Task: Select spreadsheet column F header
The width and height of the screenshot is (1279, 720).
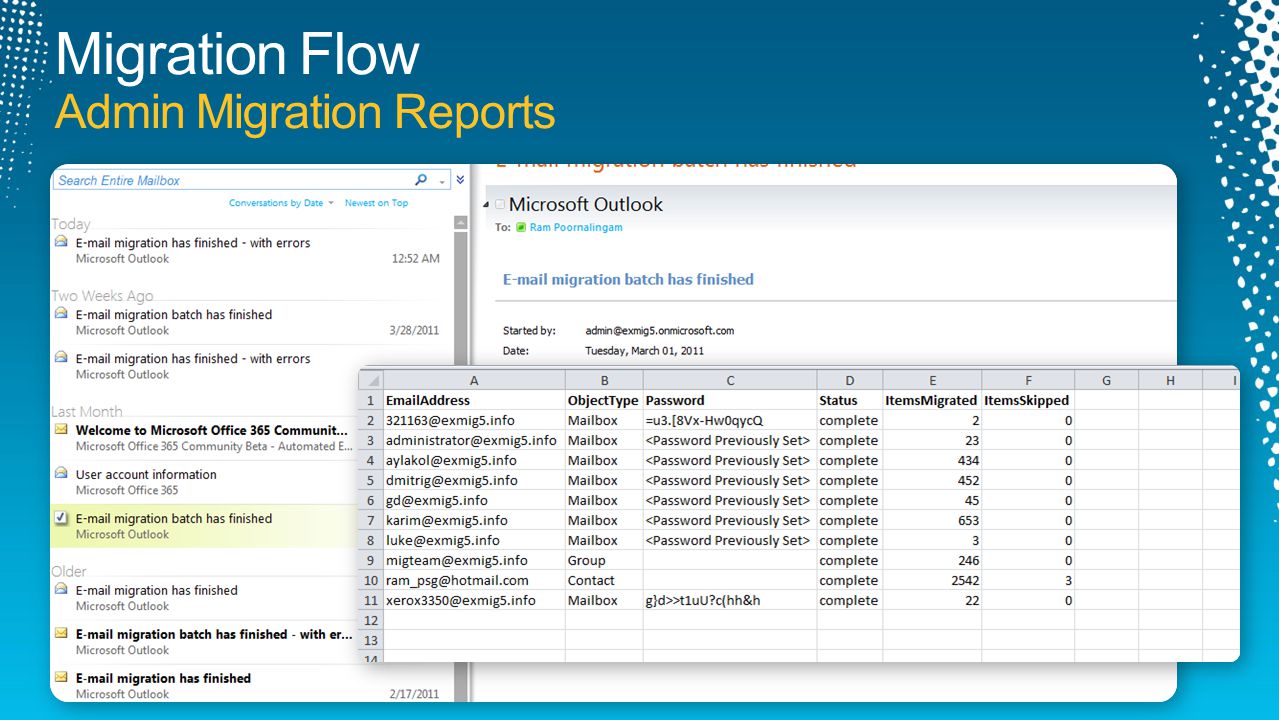Action: [1028, 380]
